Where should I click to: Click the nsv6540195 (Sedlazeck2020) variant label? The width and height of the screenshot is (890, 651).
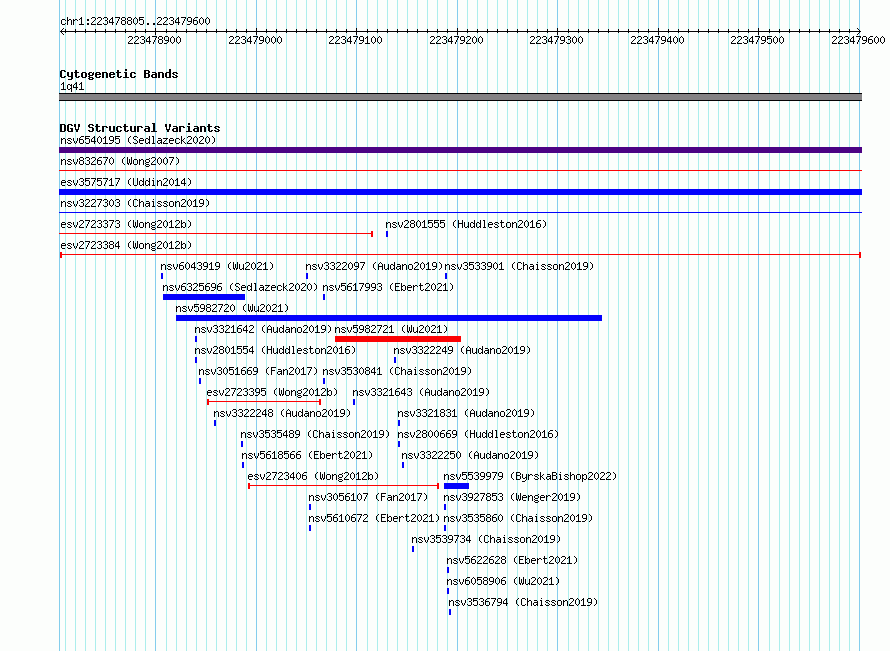[x=138, y=140]
